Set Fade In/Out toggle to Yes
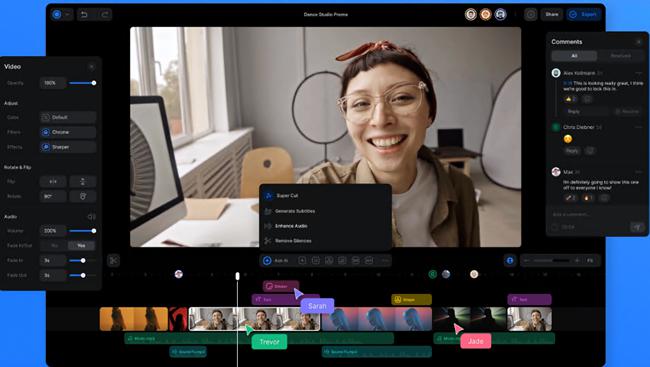 81,245
